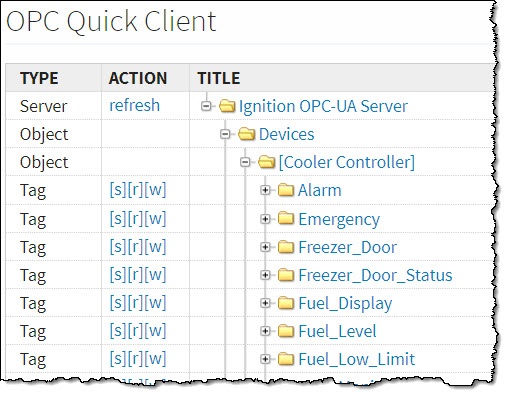Expand the Fuel_Level tag node
Image resolution: width=507 pixels, height=394 pixels.
coord(265,331)
